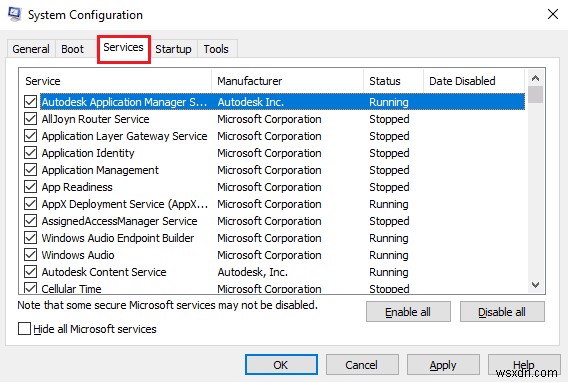Click the Cancel button
Viewport: 569px width, 383px height.
[x=362, y=364]
